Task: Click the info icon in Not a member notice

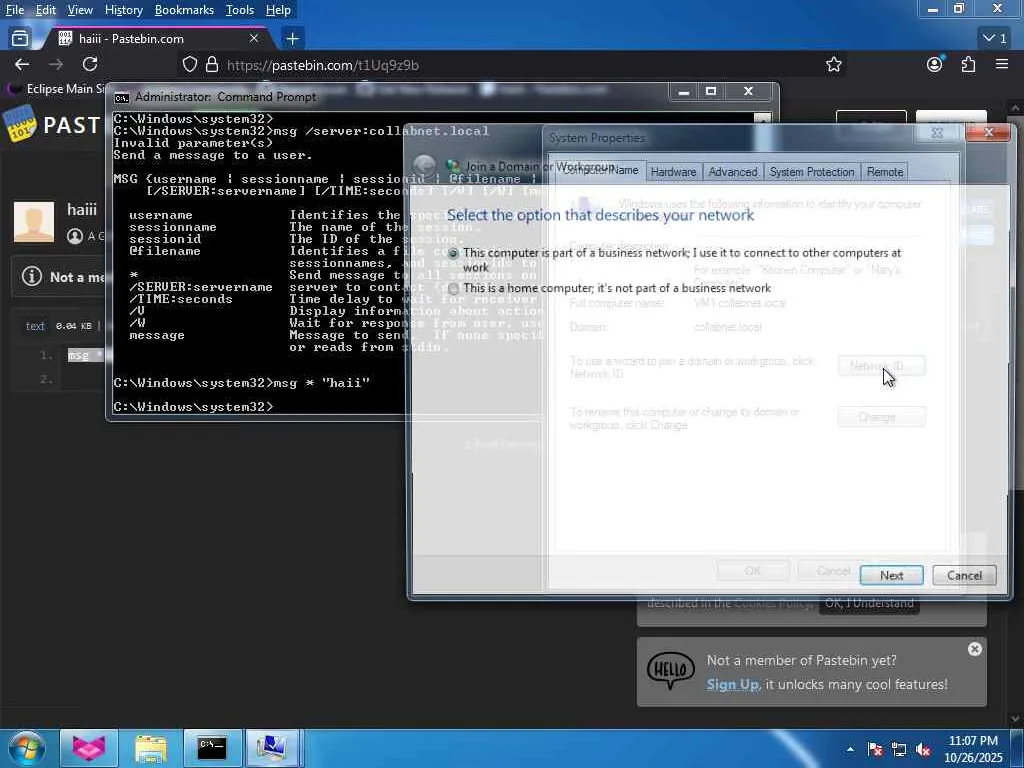Action: [31, 277]
